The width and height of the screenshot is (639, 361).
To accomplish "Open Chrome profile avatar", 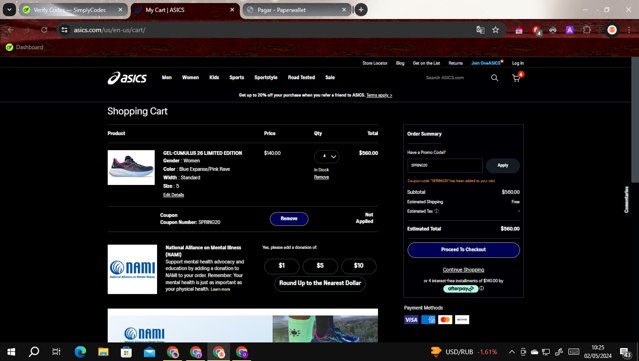I will click(x=612, y=30).
